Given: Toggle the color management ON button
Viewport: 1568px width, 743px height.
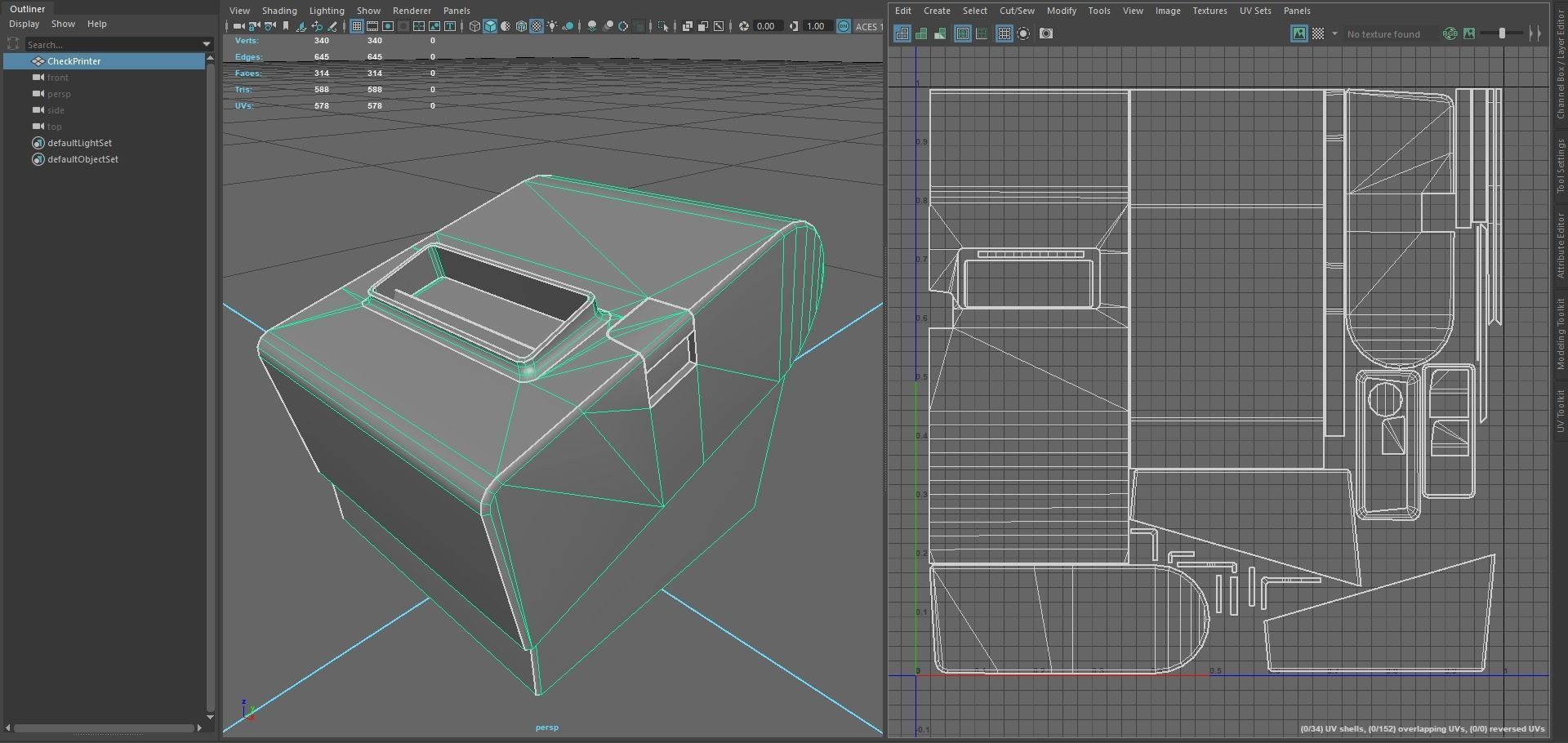Looking at the screenshot, I should pyautogui.click(x=844, y=26).
